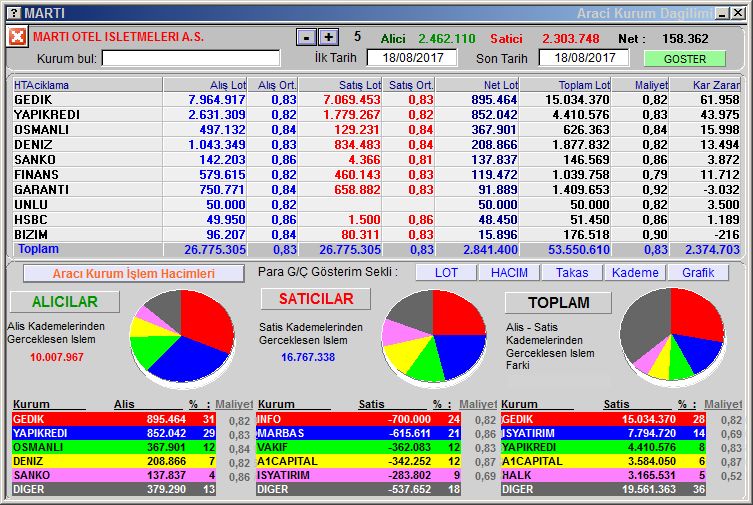Click blue ISYATIRIM 7.794.720 total row
Image resolution: width=753 pixels, height=505 pixels.
click(604, 433)
